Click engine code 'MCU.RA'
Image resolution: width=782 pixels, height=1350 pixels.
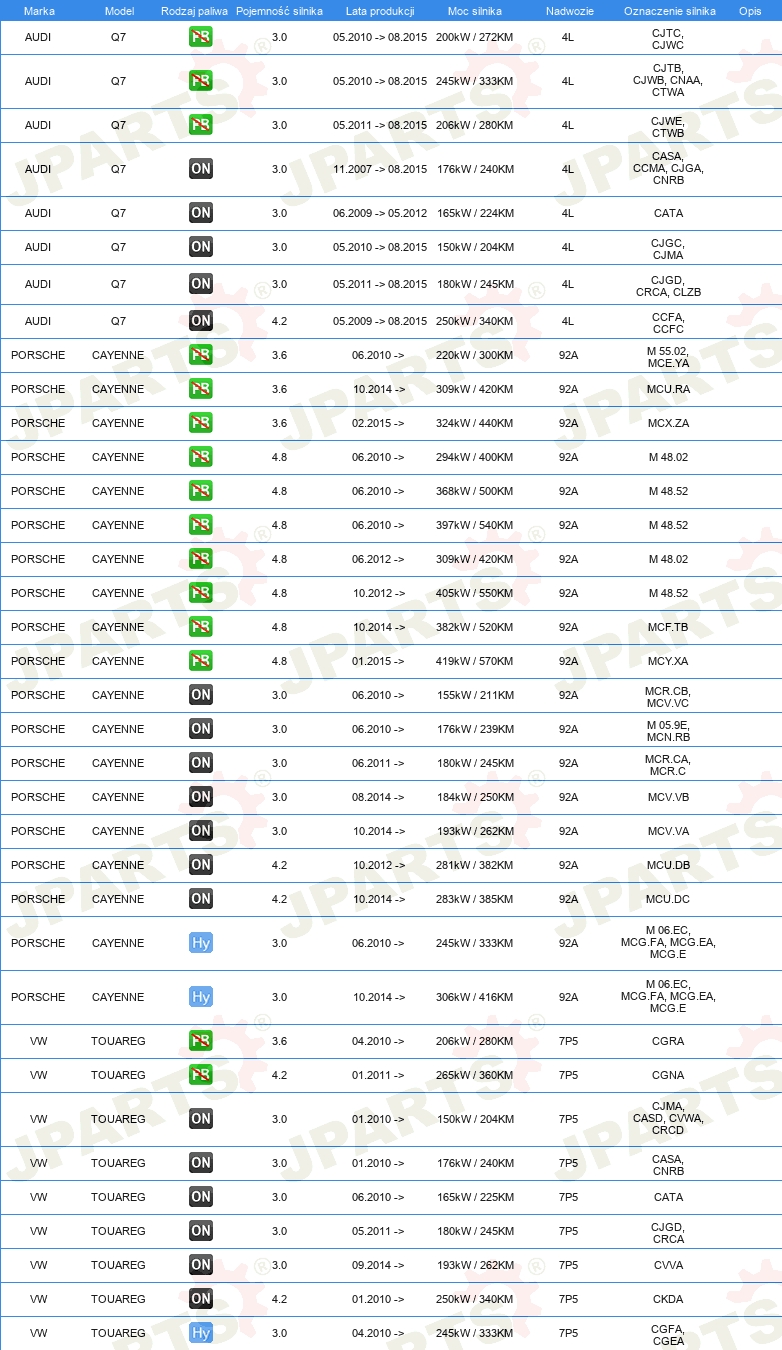(668, 389)
